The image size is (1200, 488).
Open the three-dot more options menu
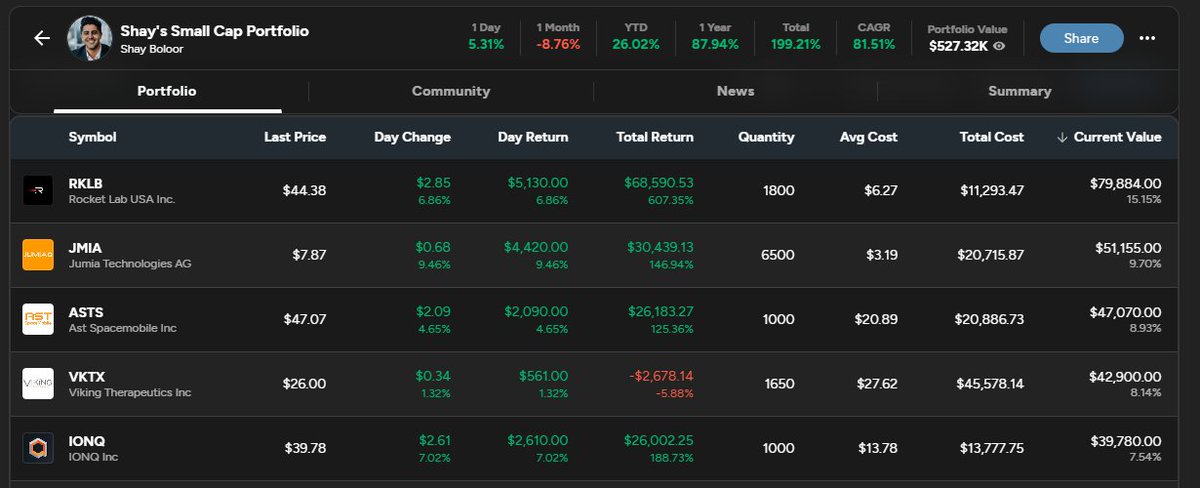click(1147, 38)
